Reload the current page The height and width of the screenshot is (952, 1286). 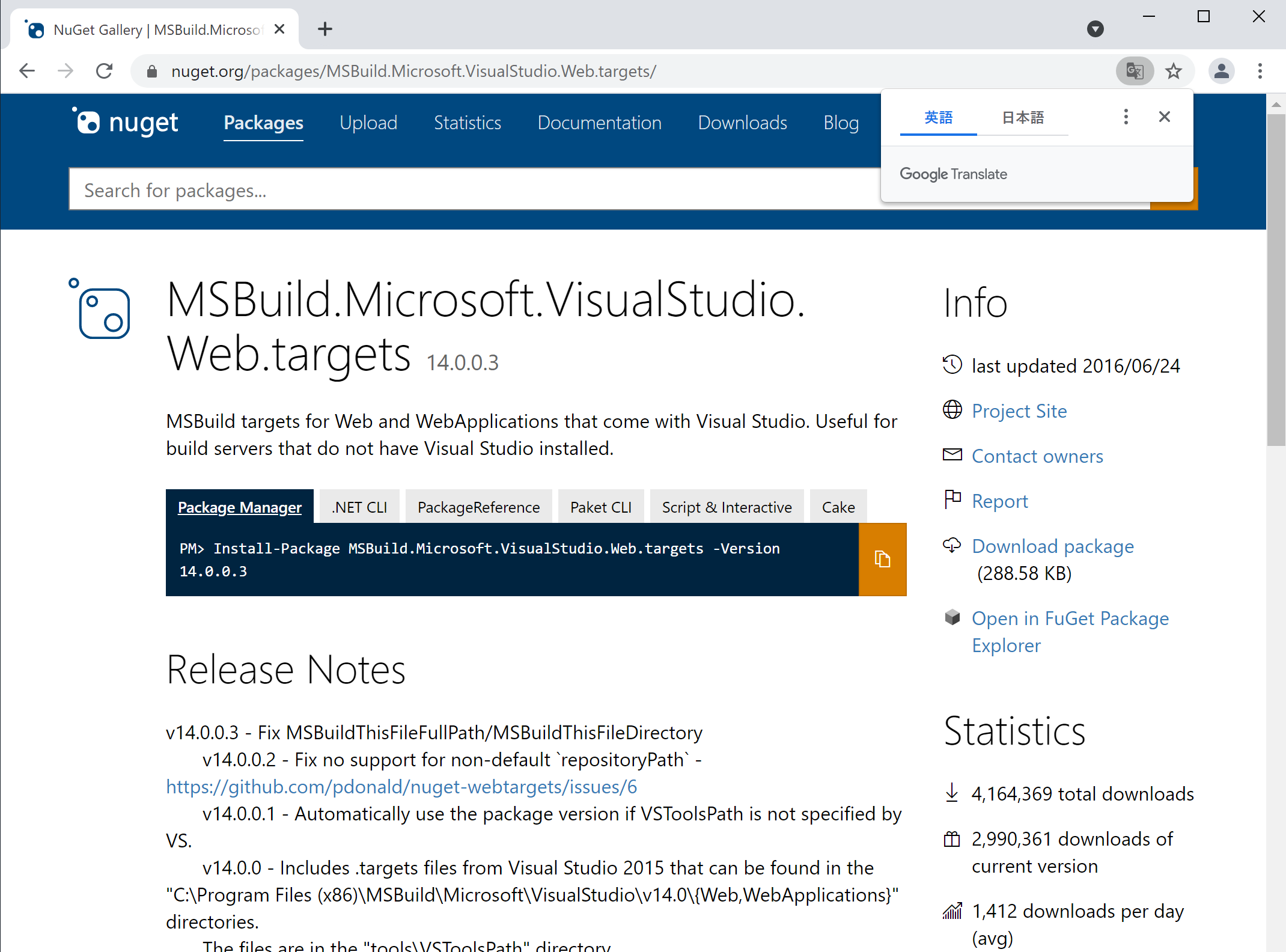pos(105,72)
